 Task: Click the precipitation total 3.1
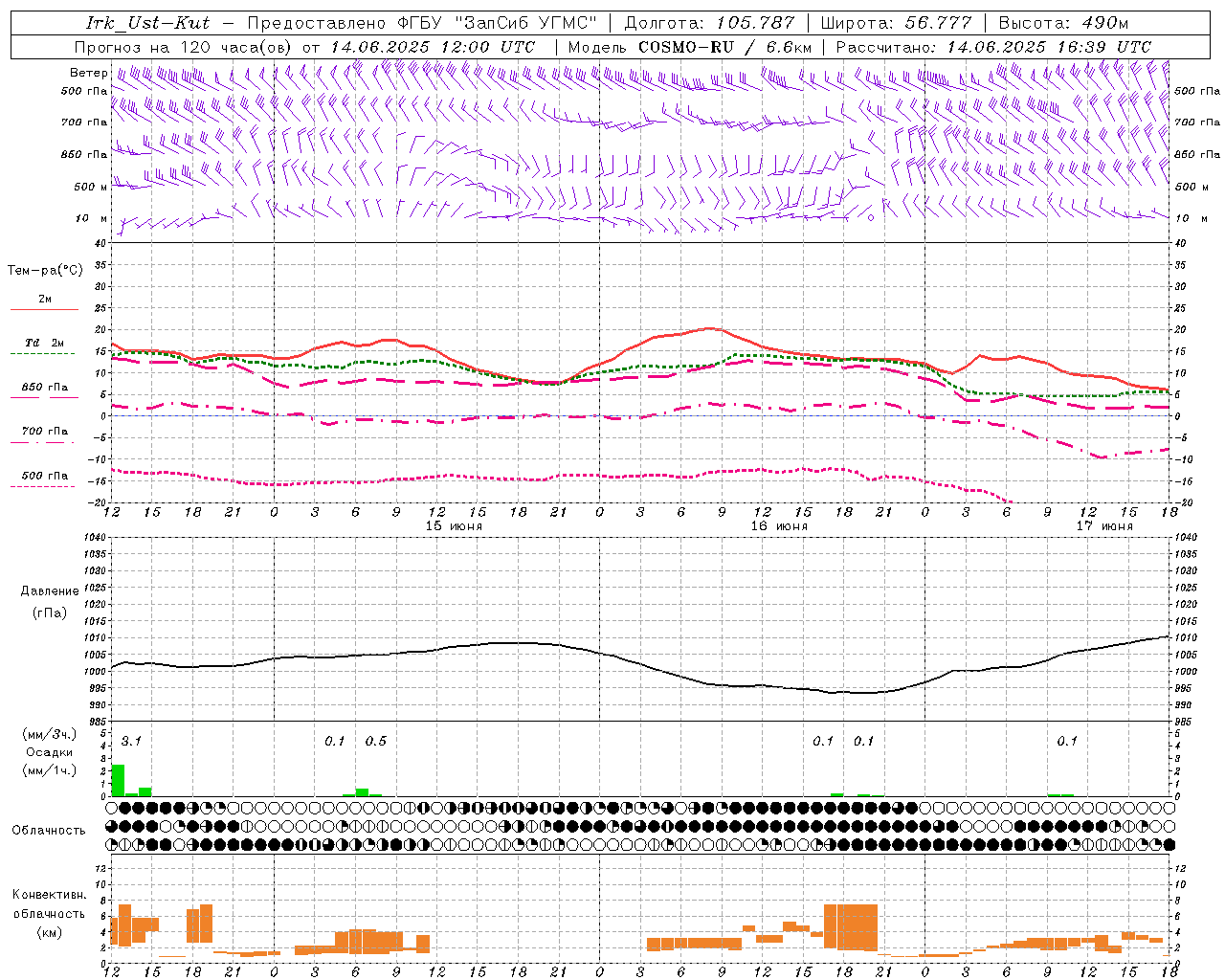(x=131, y=741)
